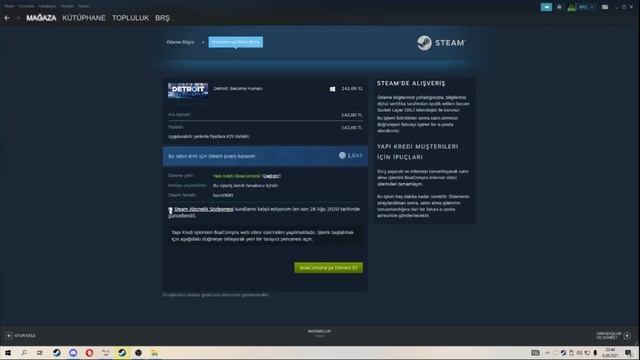Open the Steam Abonelik Sözleşmesi link
The height and width of the screenshot is (360, 640).
[x=204, y=209]
